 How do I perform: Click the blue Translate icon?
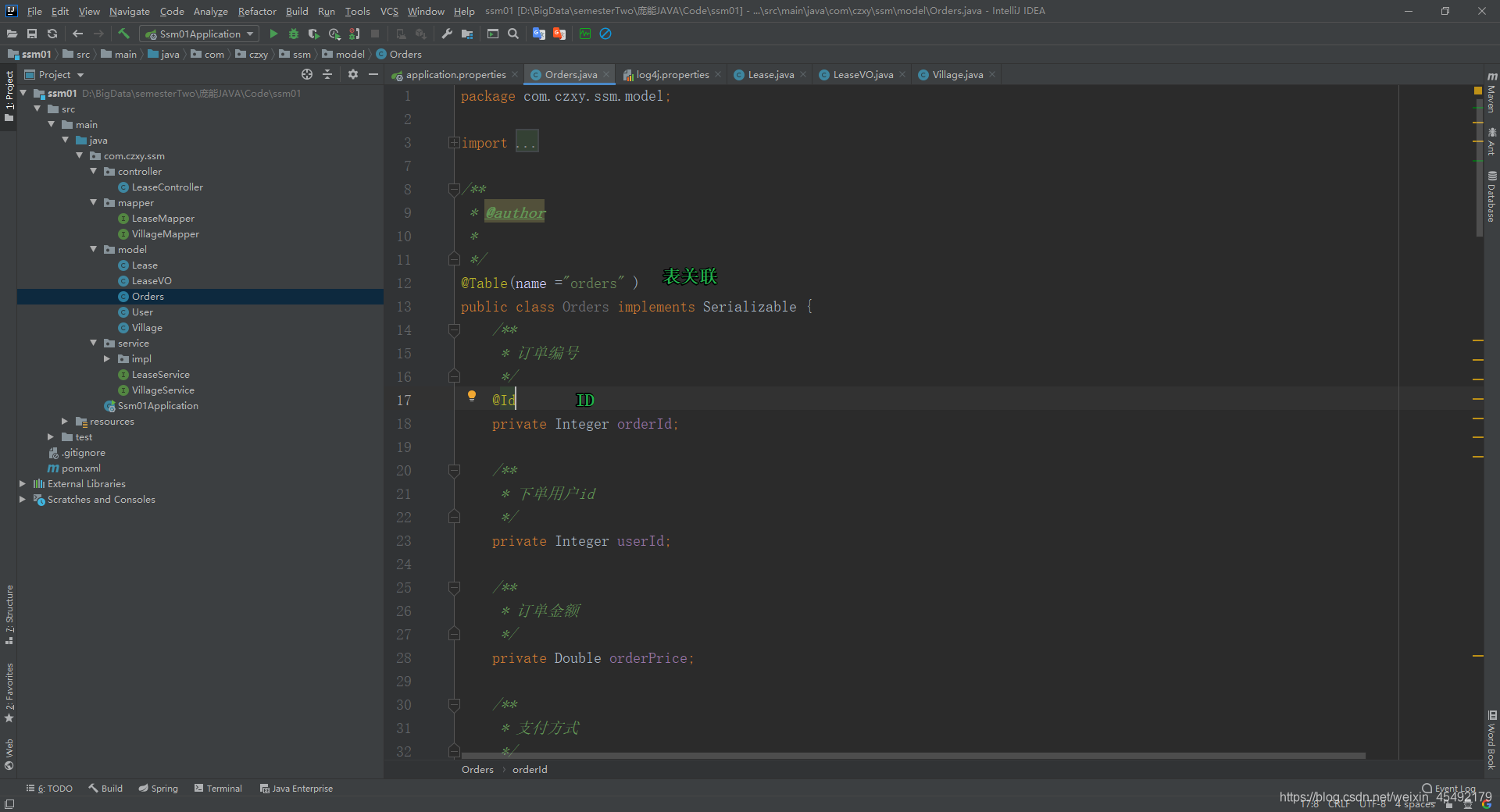[539, 34]
